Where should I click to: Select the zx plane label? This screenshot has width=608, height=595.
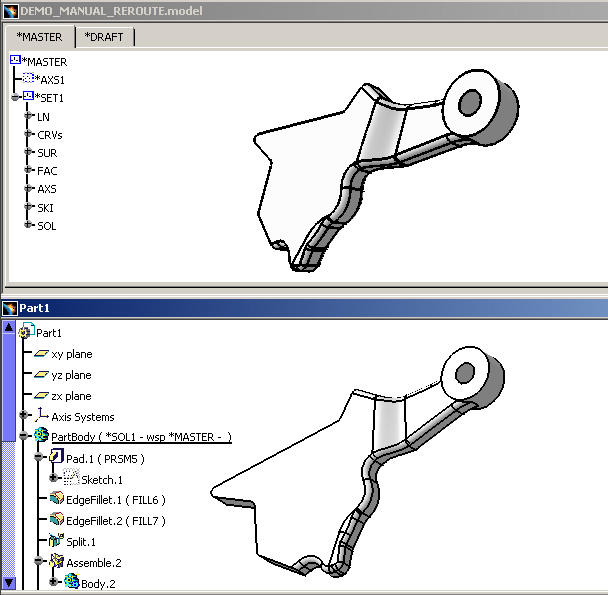[x=71, y=396]
